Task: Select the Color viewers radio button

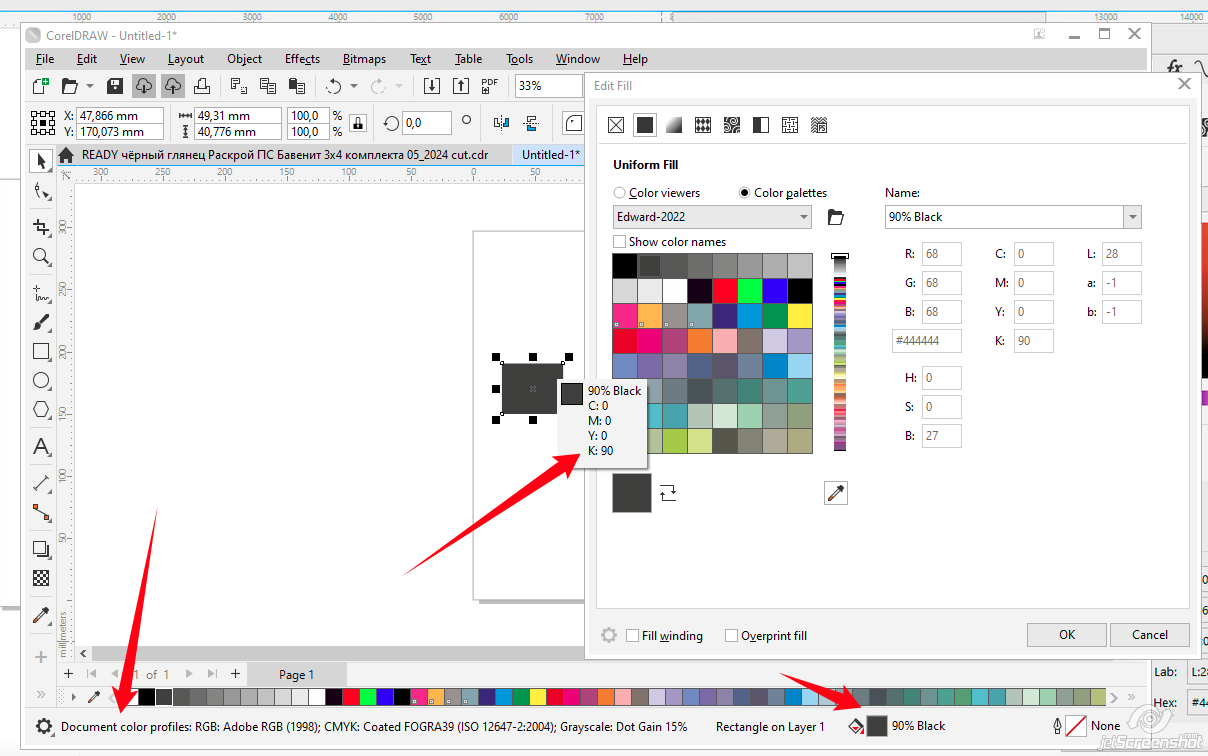Action: click(x=620, y=193)
